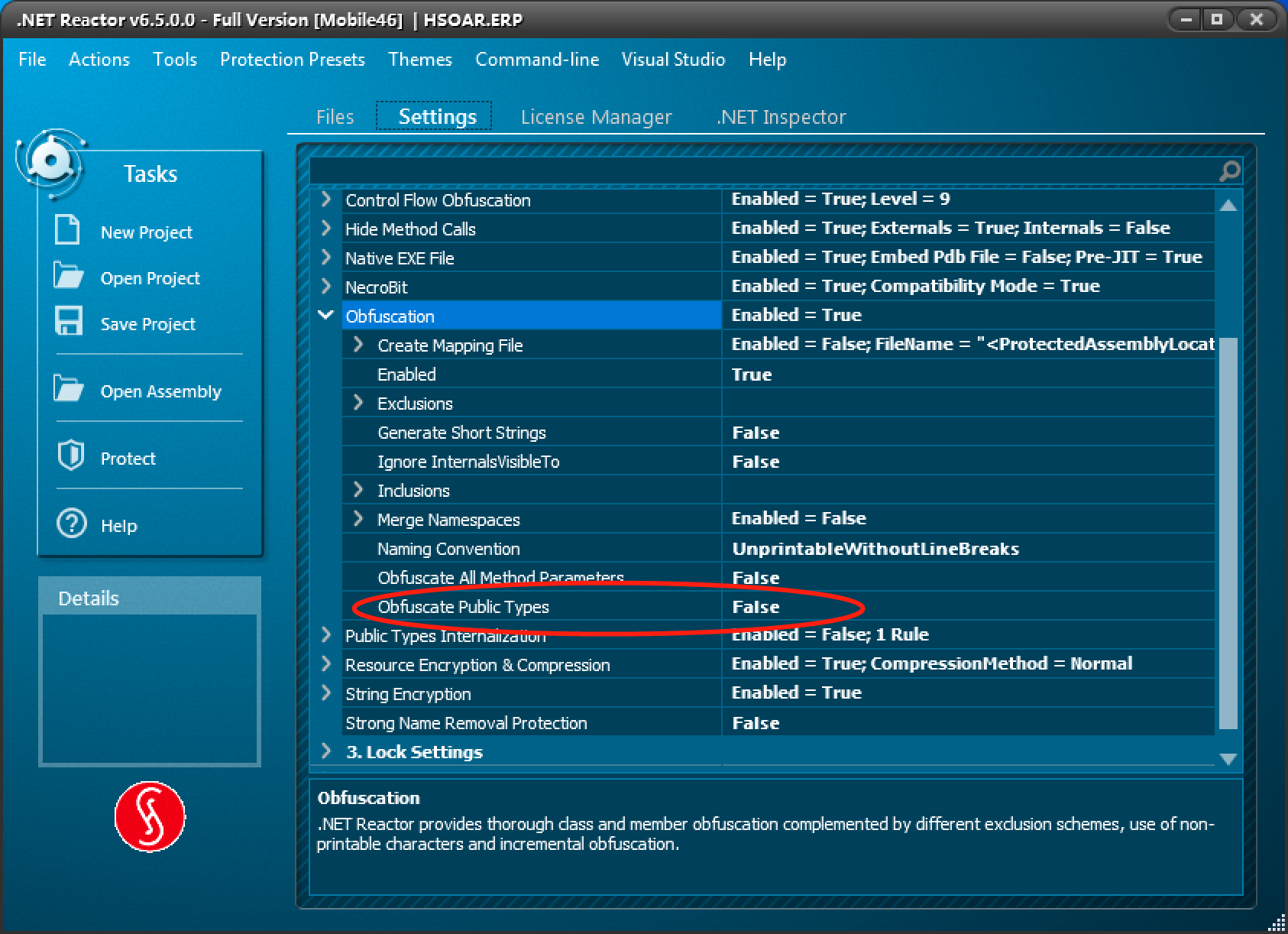Click the Control Flow Obfuscation value cell
1288x934 pixels.
pyautogui.click(x=968, y=199)
